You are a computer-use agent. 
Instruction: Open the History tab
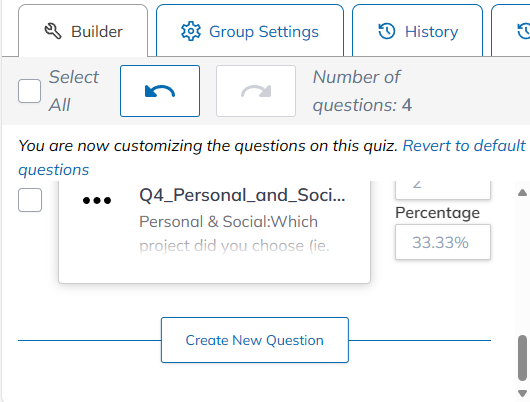tap(417, 31)
